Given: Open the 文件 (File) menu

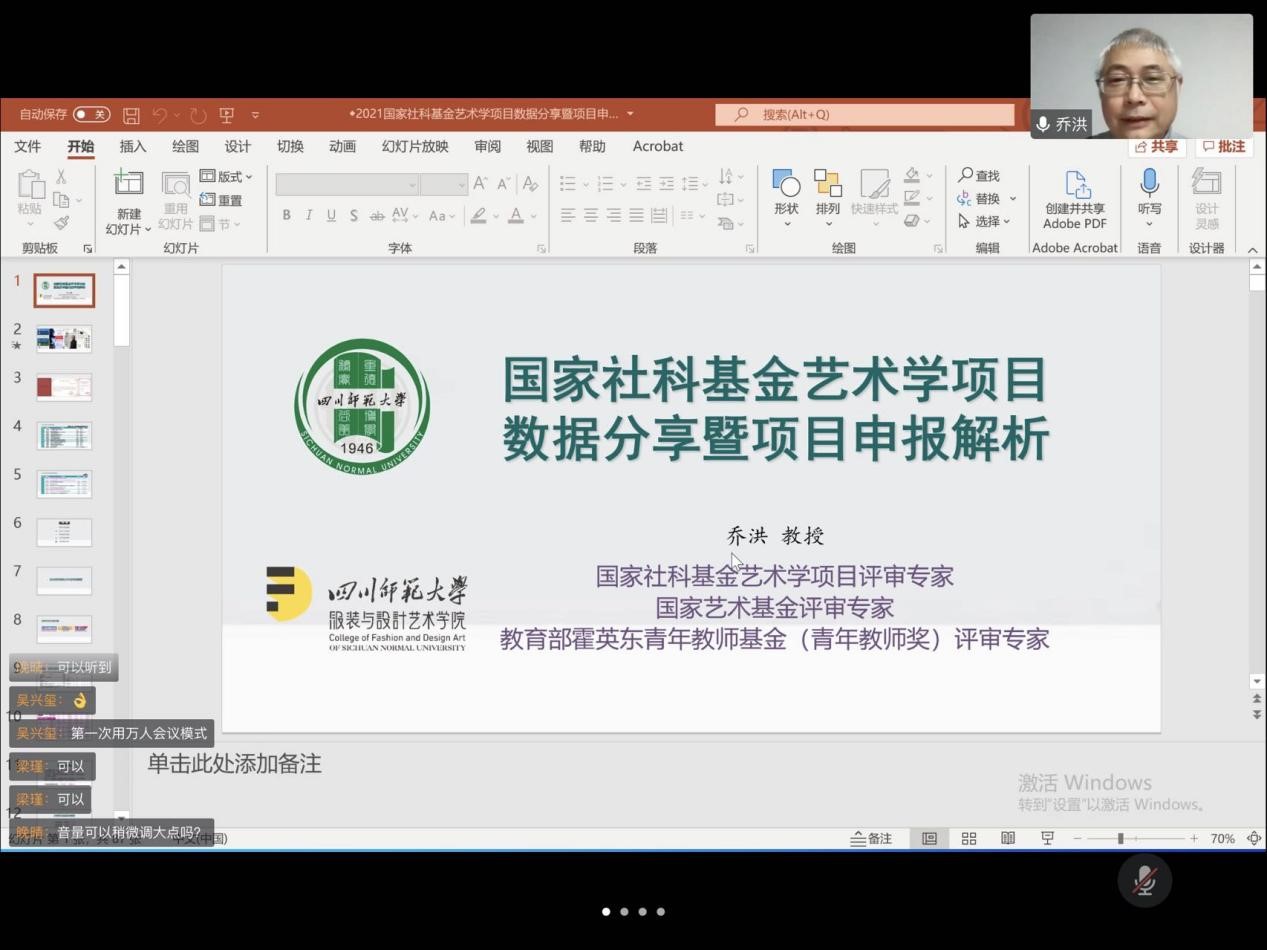Looking at the screenshot, I should (28, 146).
